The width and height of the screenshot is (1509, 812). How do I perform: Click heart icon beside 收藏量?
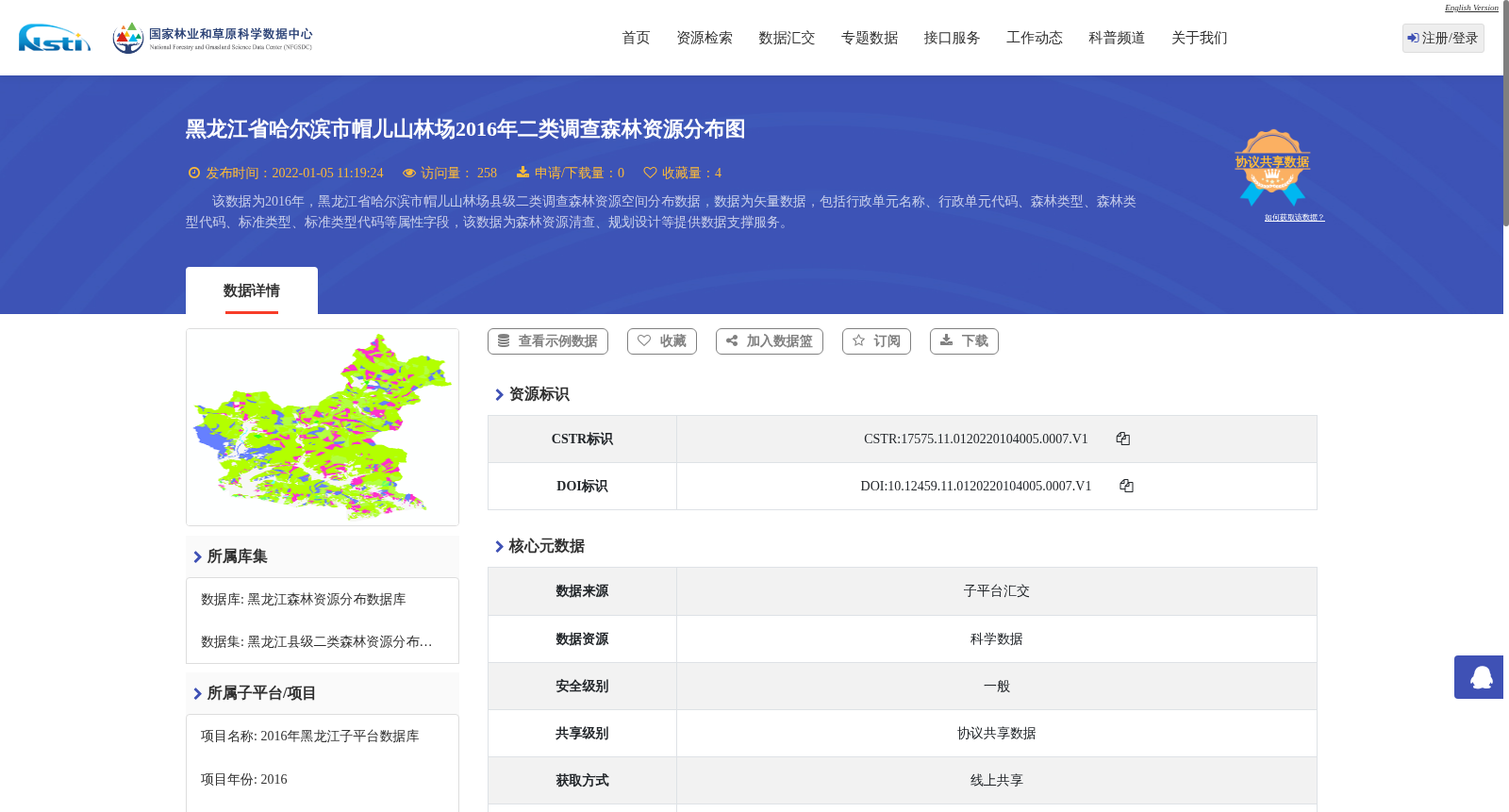coord(650,173)
